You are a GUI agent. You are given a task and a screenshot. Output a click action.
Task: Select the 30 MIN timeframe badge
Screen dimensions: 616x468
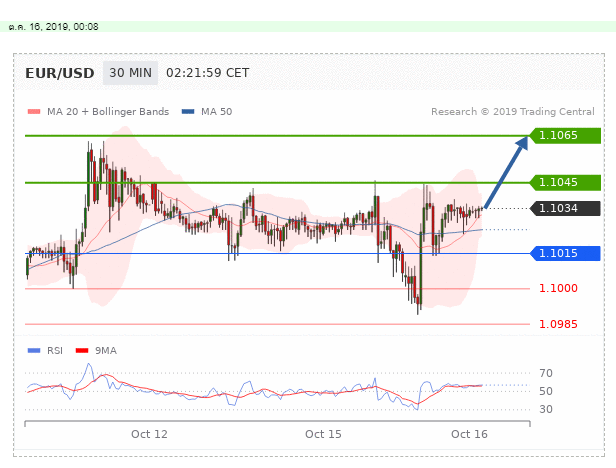[130, 73]
